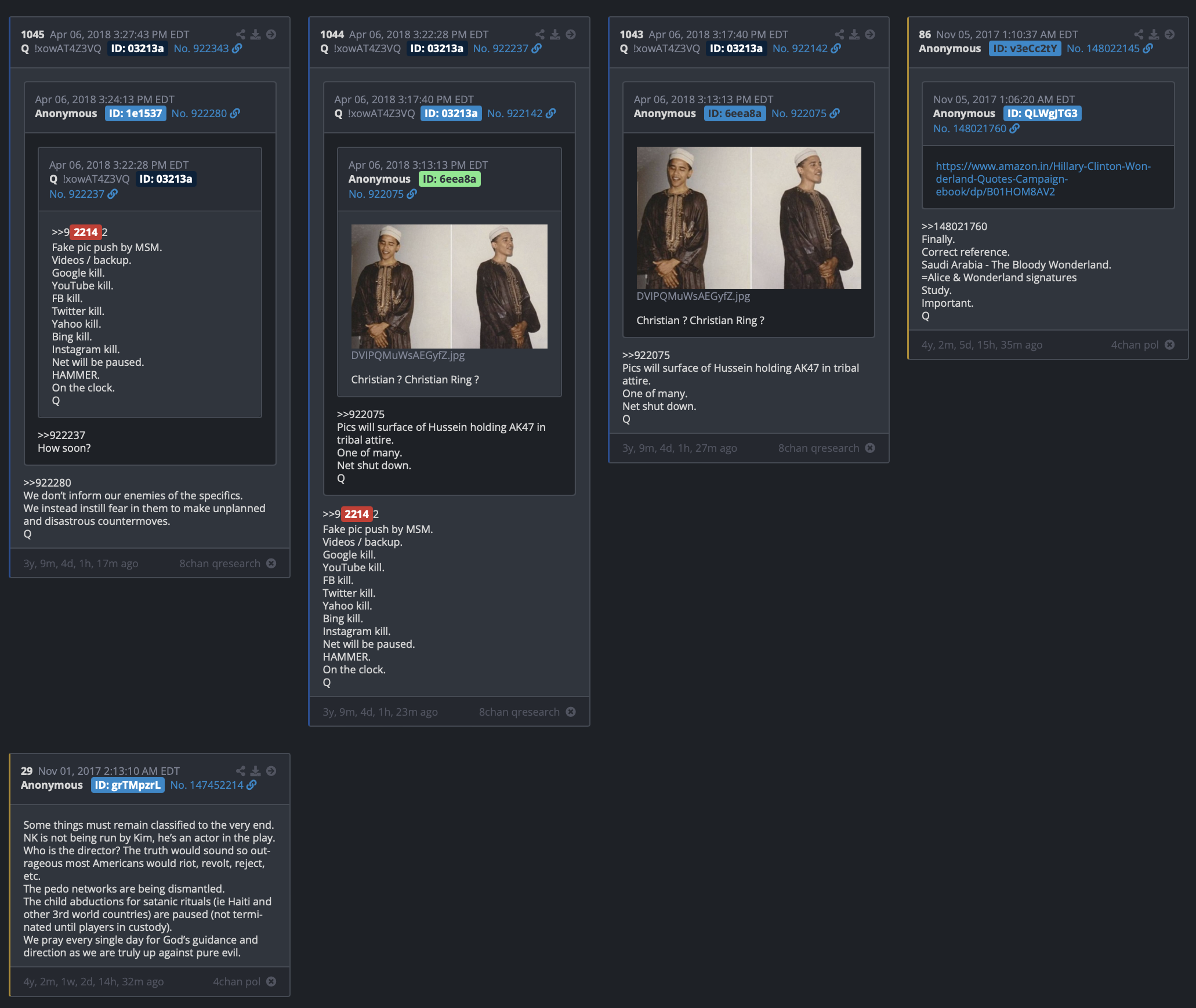
Task: Click 'How soon?' reply text
Action: [x=64, y=448]
